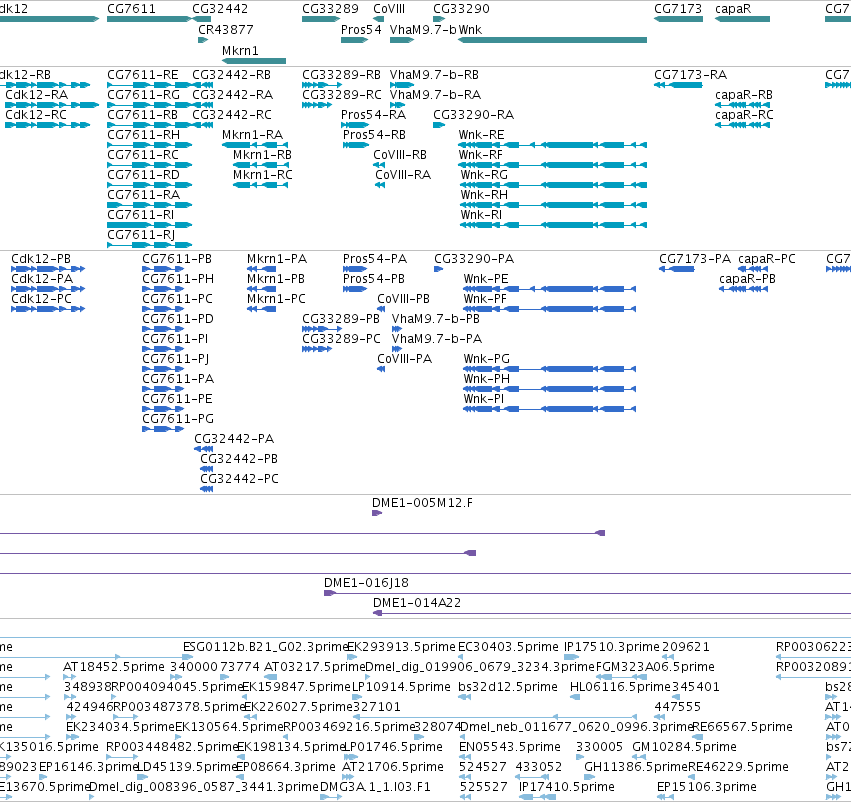The width and height of the screenshot is (851, 802).
Task: Select the HL06116.5prime EST label
Action: pyautogui.click(x=620, y=686)
